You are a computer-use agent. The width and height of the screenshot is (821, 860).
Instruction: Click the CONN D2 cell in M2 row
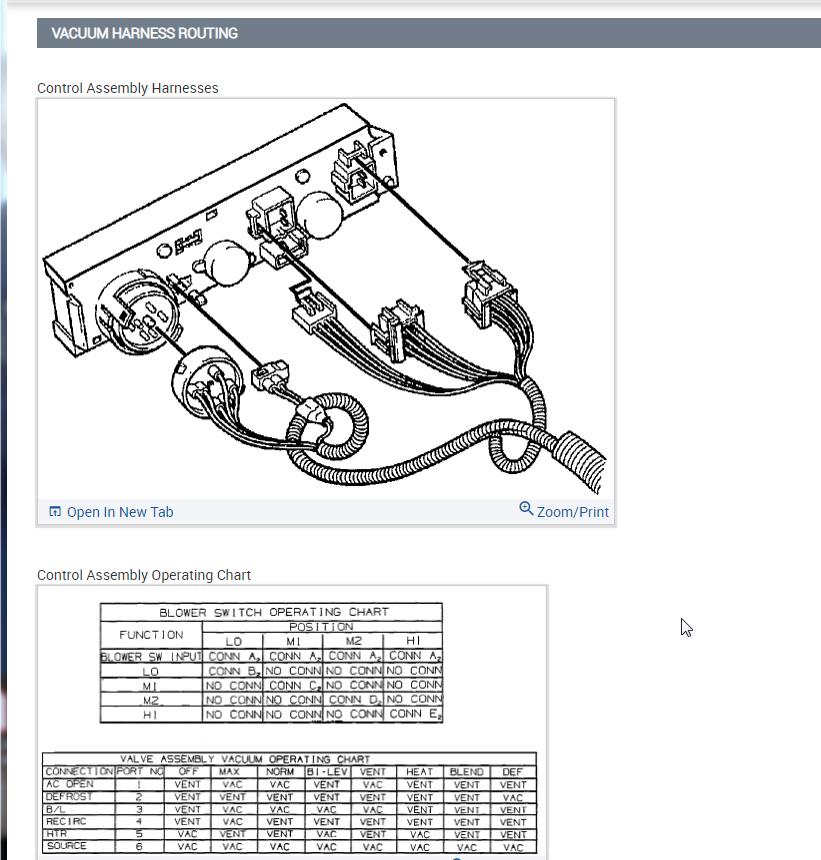coord(353,700)
